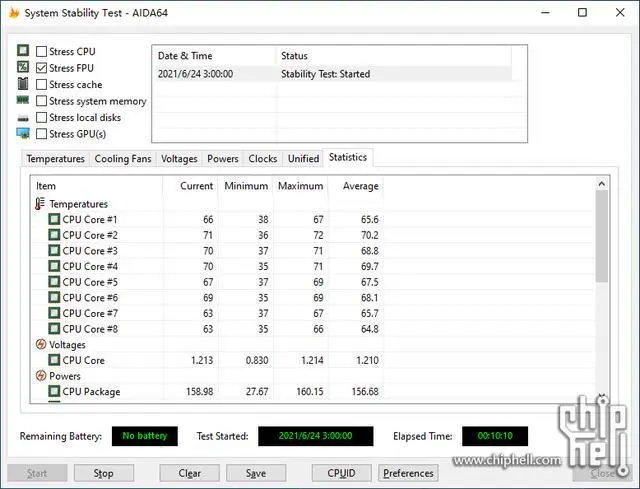
Task: Click the Stress local disks drive icon
Action: pyautogui.click(x=23, y=118)
